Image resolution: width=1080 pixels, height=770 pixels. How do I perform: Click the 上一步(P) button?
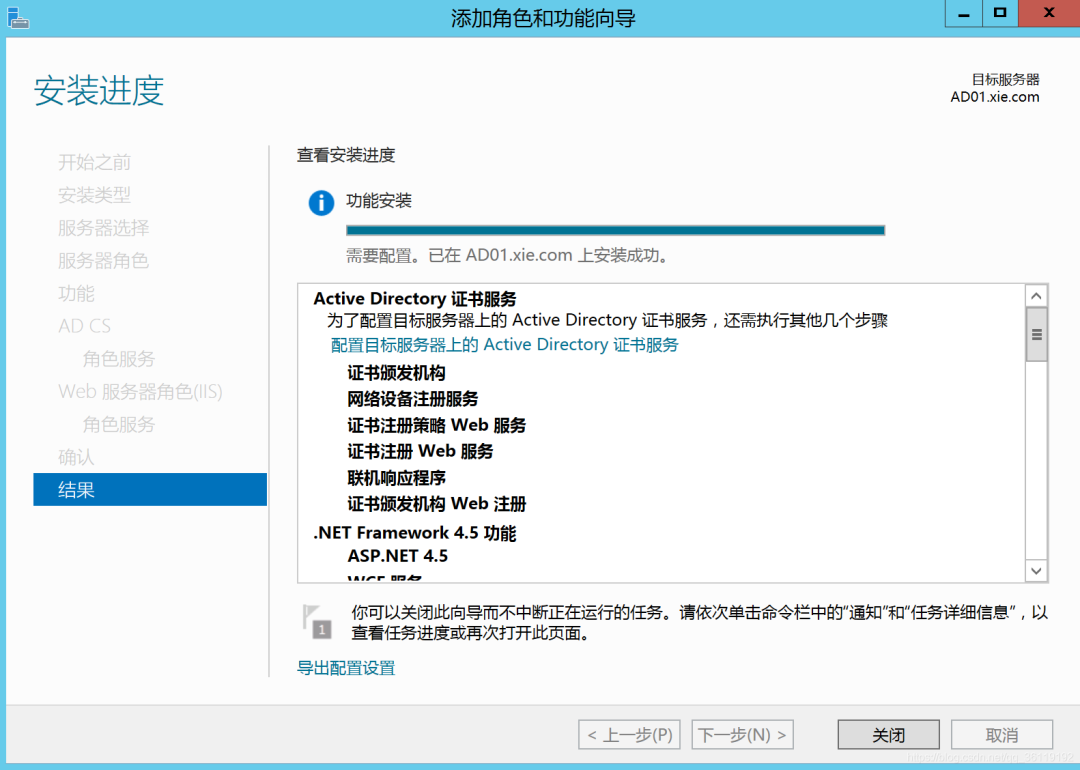point(629,735)
